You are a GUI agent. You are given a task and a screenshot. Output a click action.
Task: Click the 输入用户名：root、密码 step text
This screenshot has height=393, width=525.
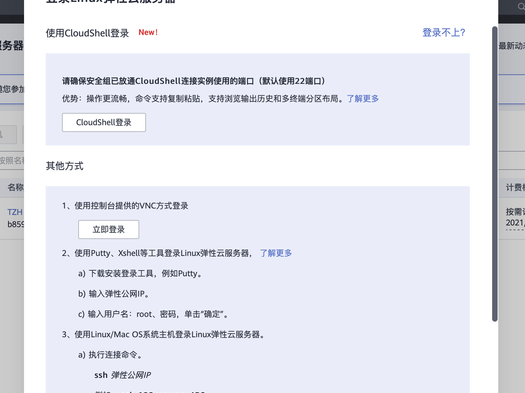point(153,314)
